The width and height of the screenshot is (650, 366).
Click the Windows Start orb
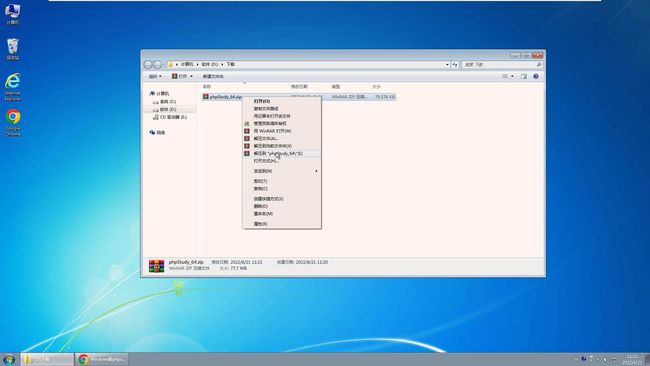coord(9,359)
